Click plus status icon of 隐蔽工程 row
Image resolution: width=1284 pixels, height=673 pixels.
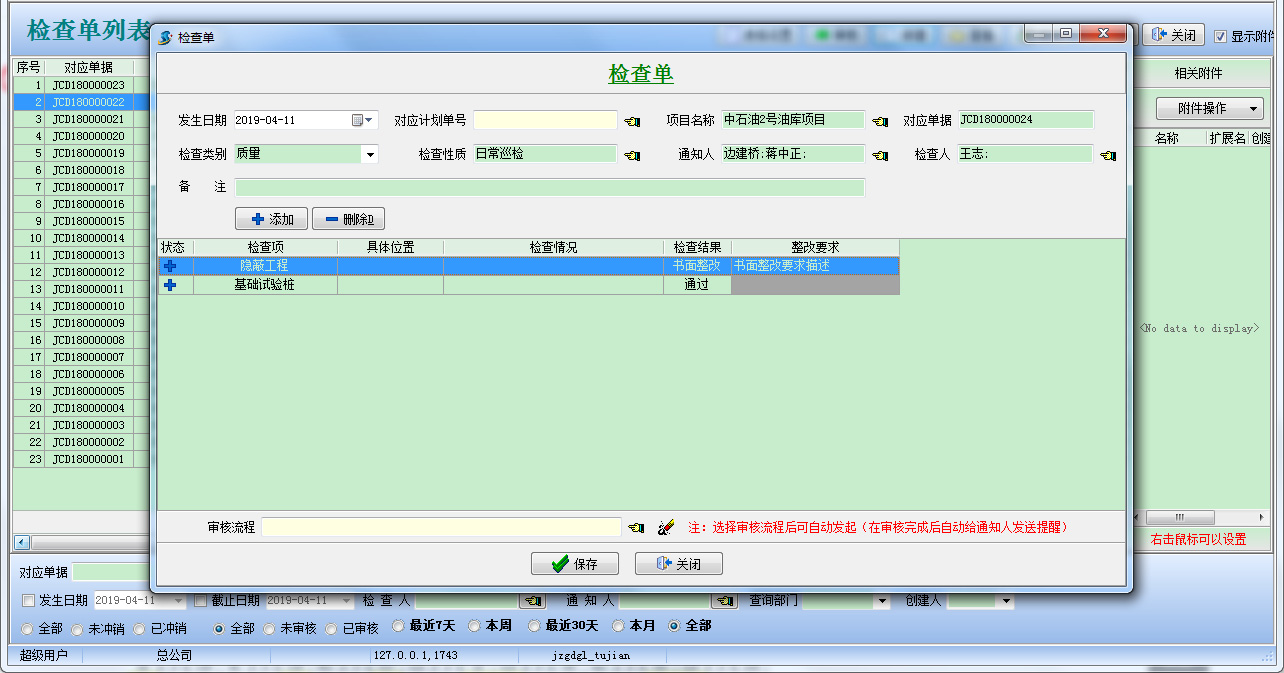[170, 266]
